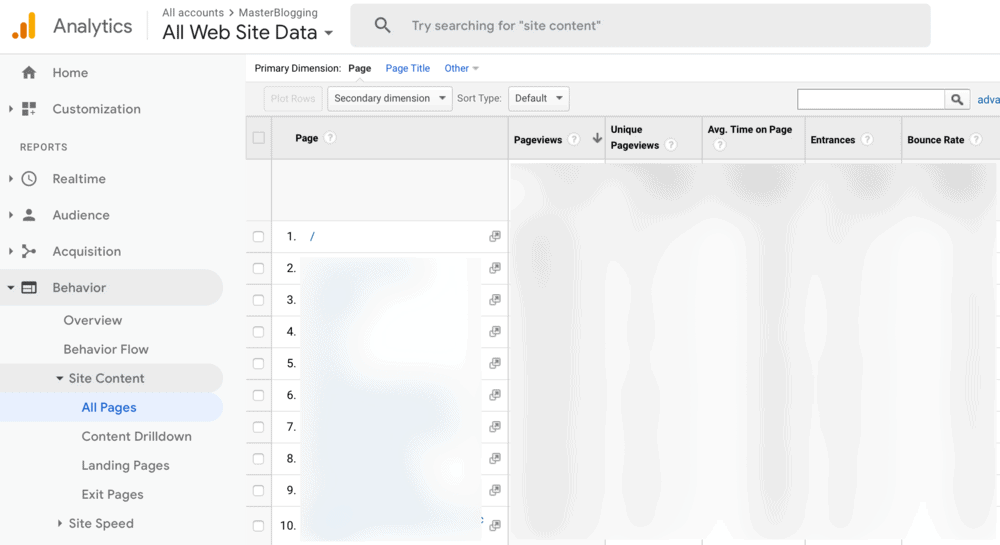Collapse the Site Content submenu

[x=59, y=378]
